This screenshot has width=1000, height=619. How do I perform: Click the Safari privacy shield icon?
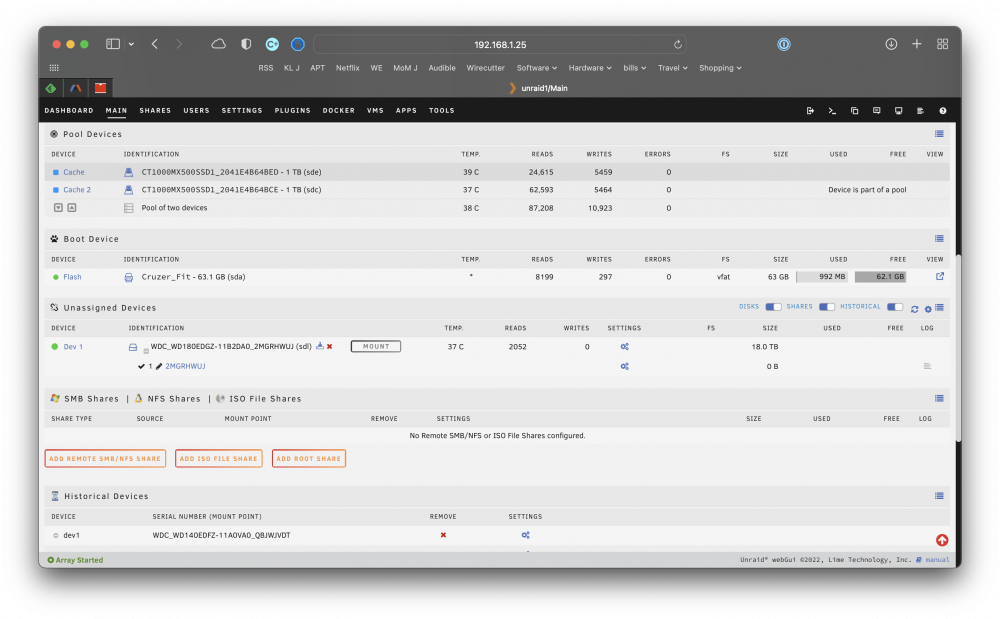click(x=246, y=44)
